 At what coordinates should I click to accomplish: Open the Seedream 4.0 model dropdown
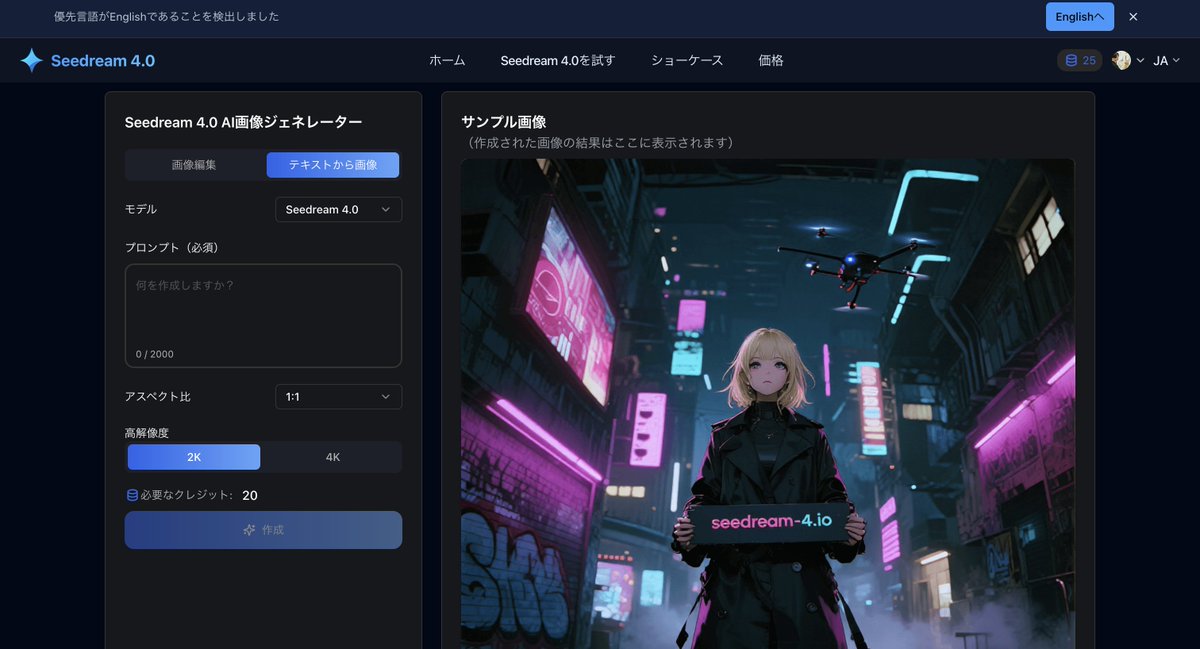(x=339, y=210)
